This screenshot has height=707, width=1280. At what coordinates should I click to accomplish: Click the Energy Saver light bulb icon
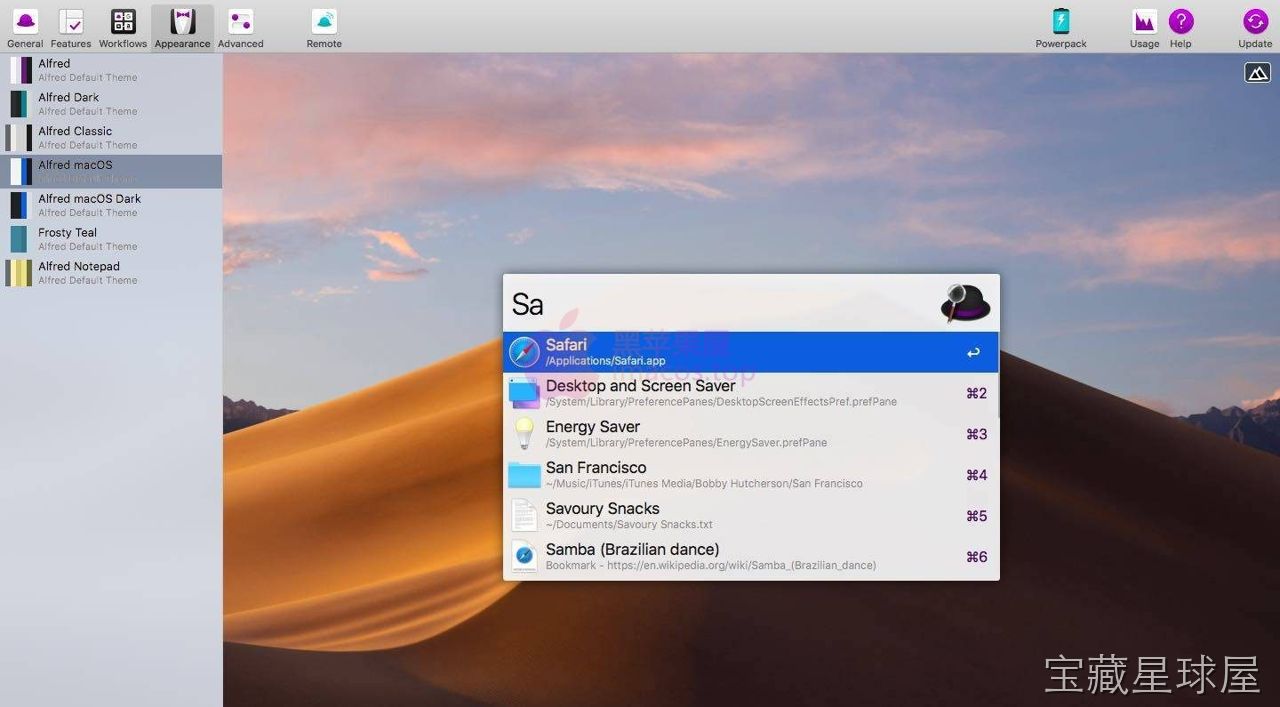click(524, 434)
